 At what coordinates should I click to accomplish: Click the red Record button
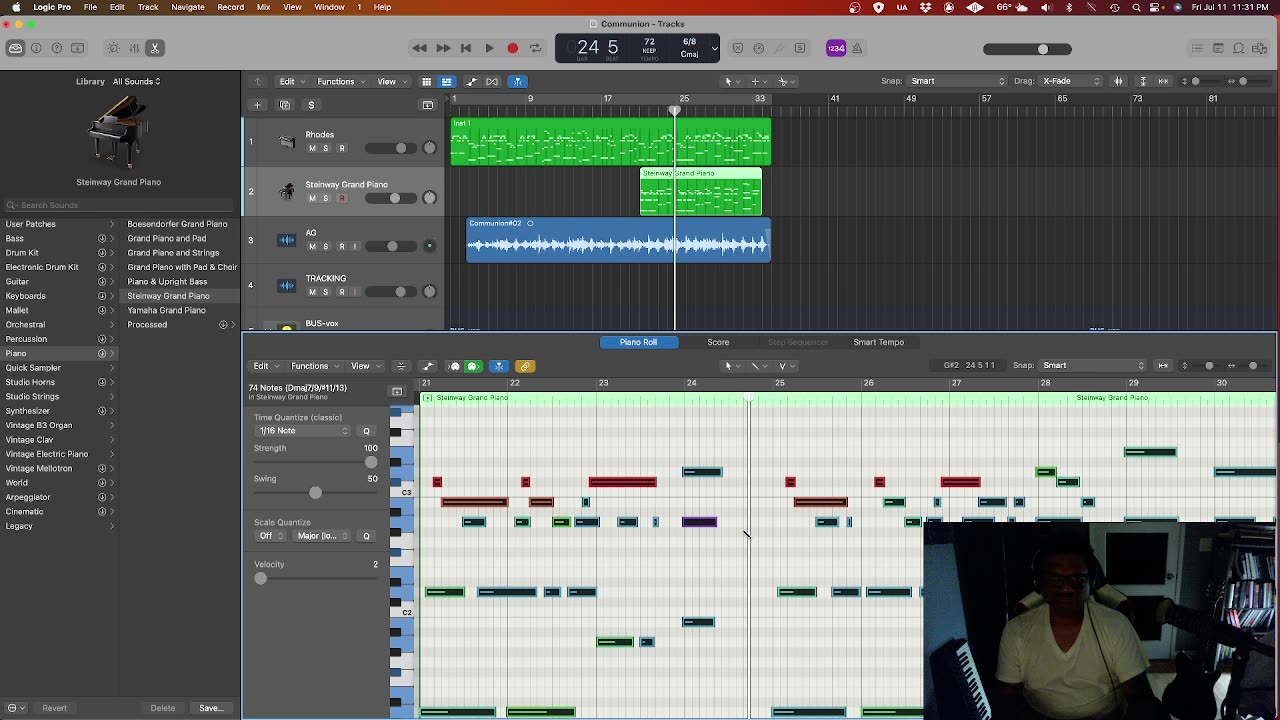[513, 48]
